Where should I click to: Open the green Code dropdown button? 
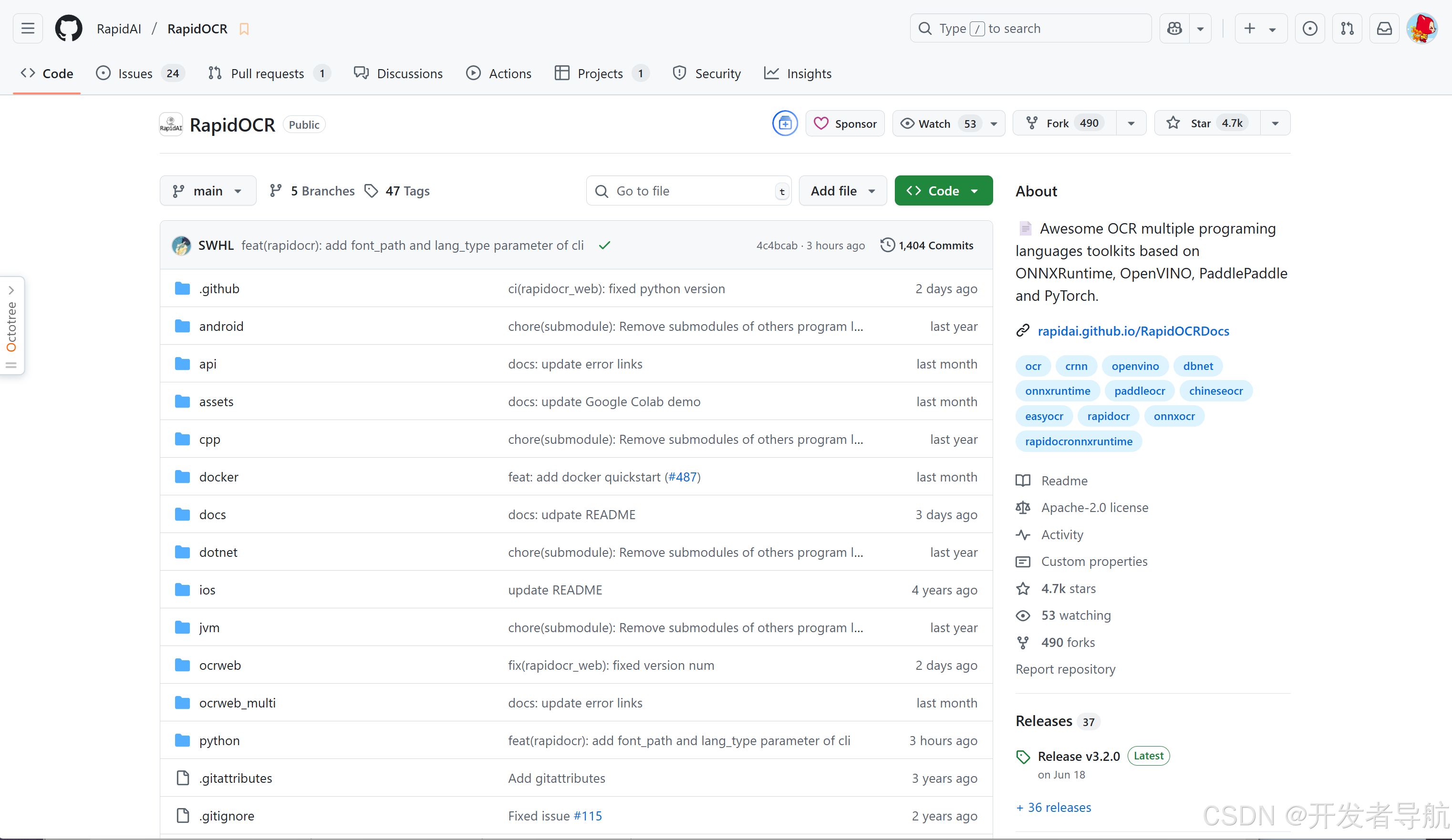[x=943, y=191]
